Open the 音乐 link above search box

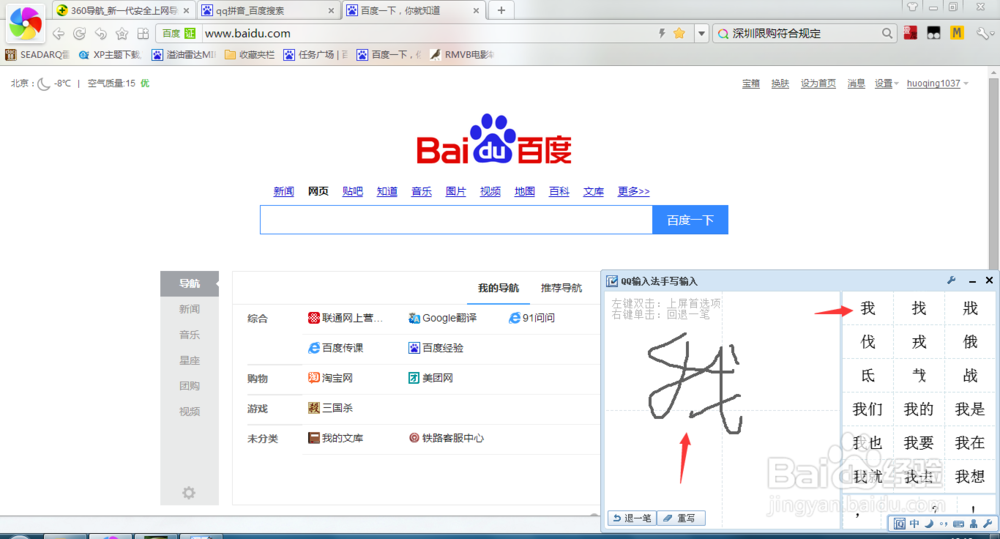pyautogui.click(x=421, y=191)
